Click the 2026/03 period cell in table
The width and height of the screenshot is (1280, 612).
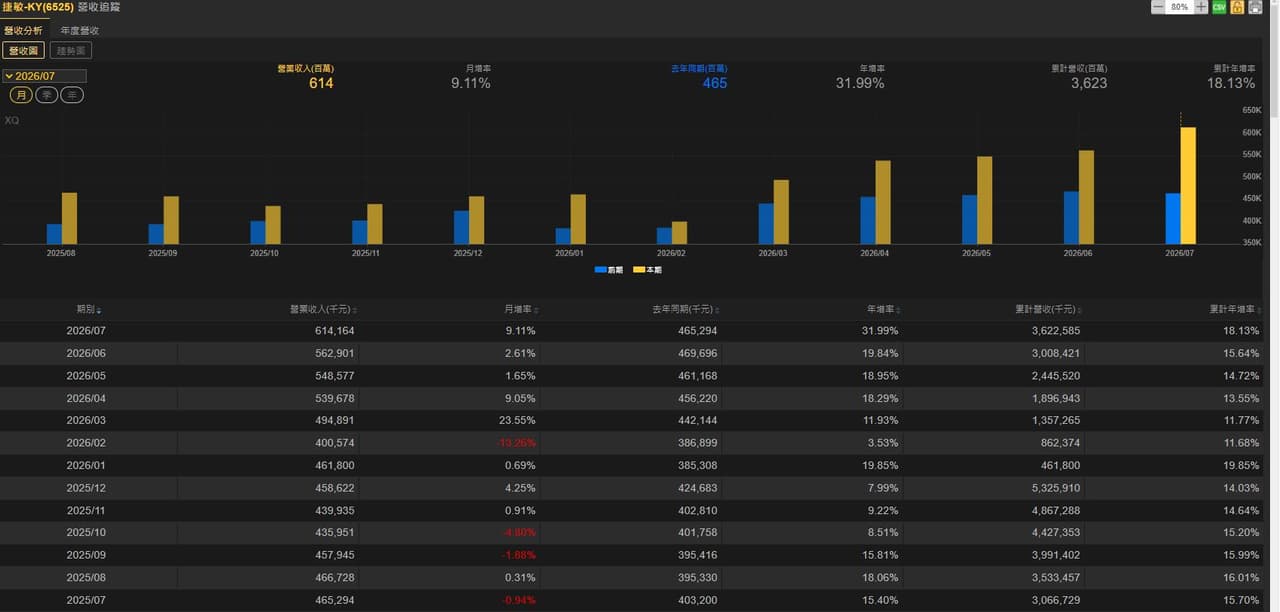86,420
